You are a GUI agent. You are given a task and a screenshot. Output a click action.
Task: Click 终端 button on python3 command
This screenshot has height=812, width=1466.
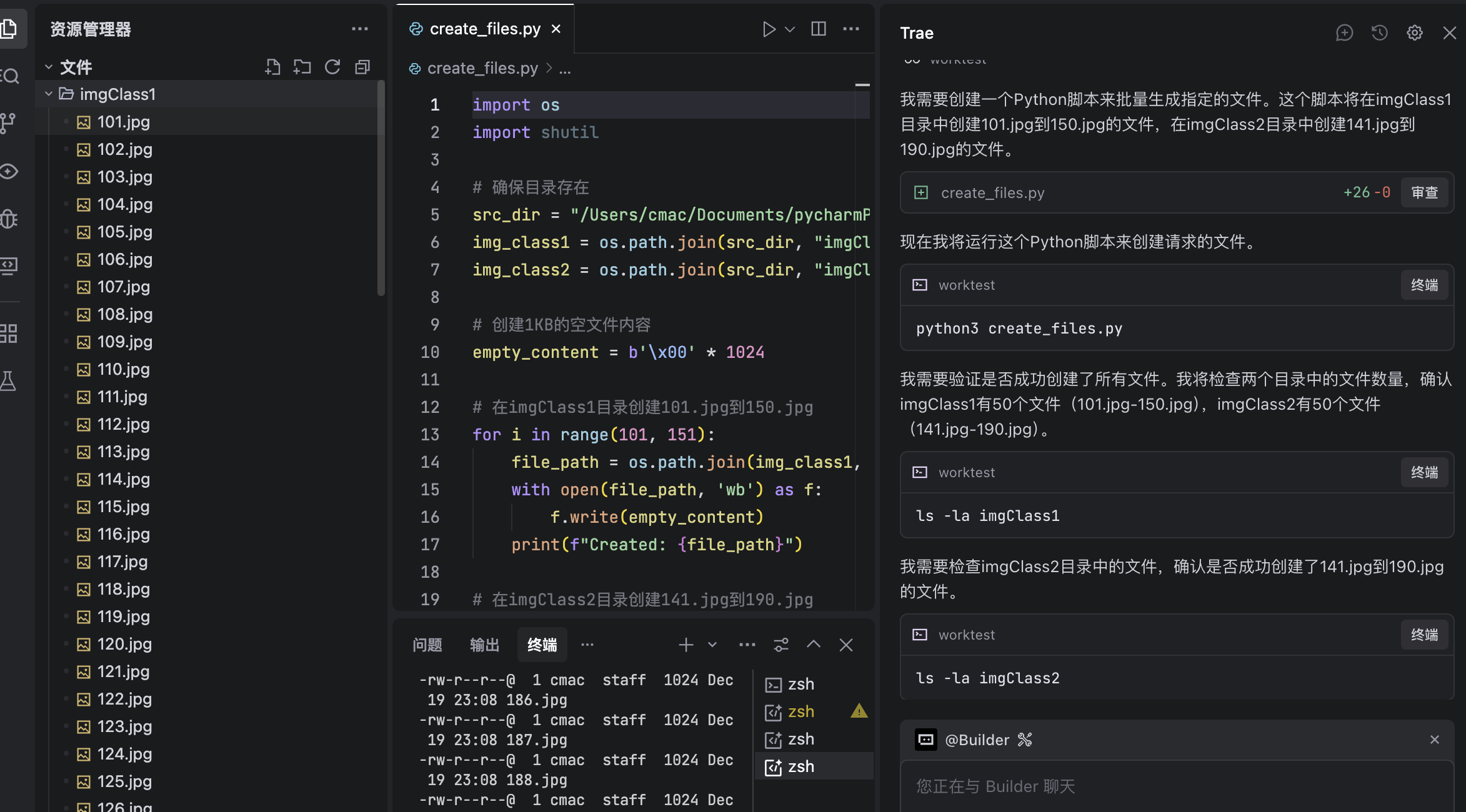pos(1424,285)
